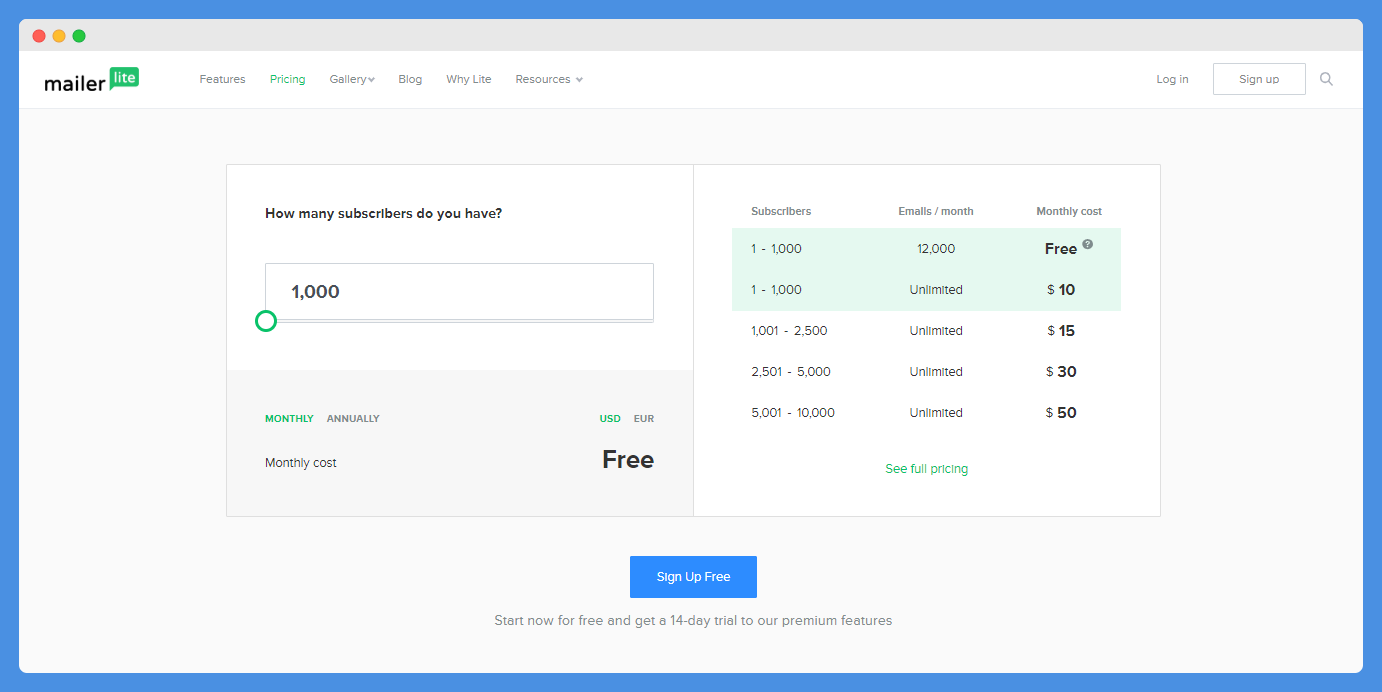
Task: Switch billing to MONTHLY
Action: (289, 419)
